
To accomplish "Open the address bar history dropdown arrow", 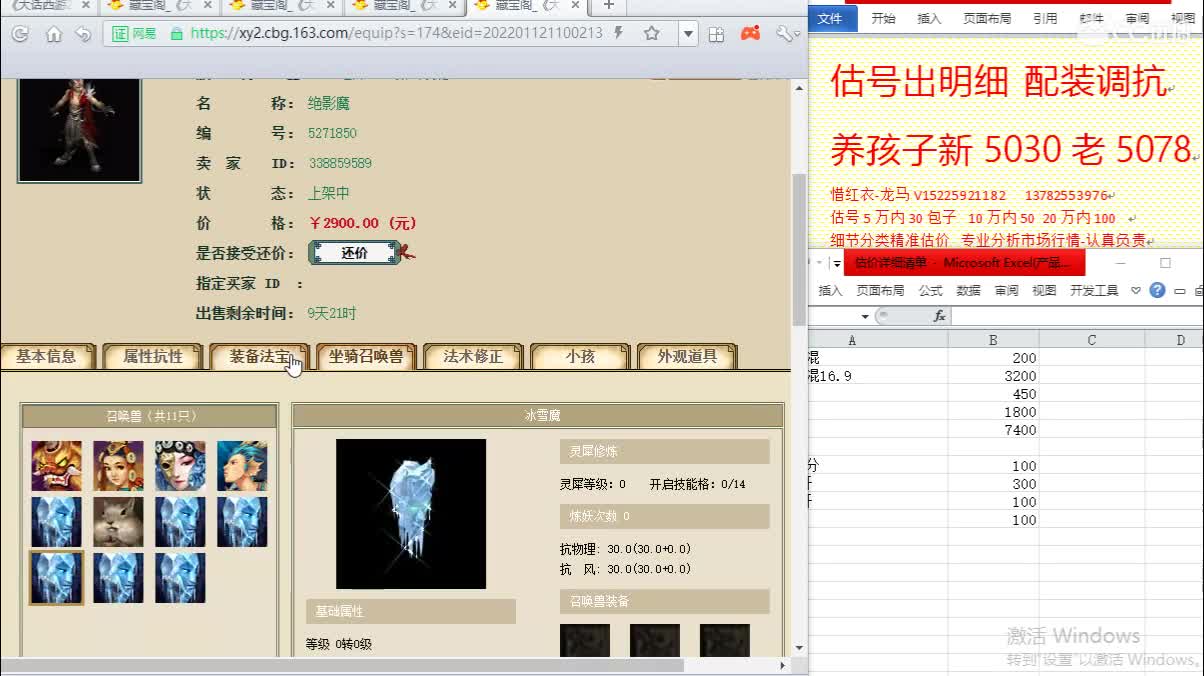I will pos(688,33).
